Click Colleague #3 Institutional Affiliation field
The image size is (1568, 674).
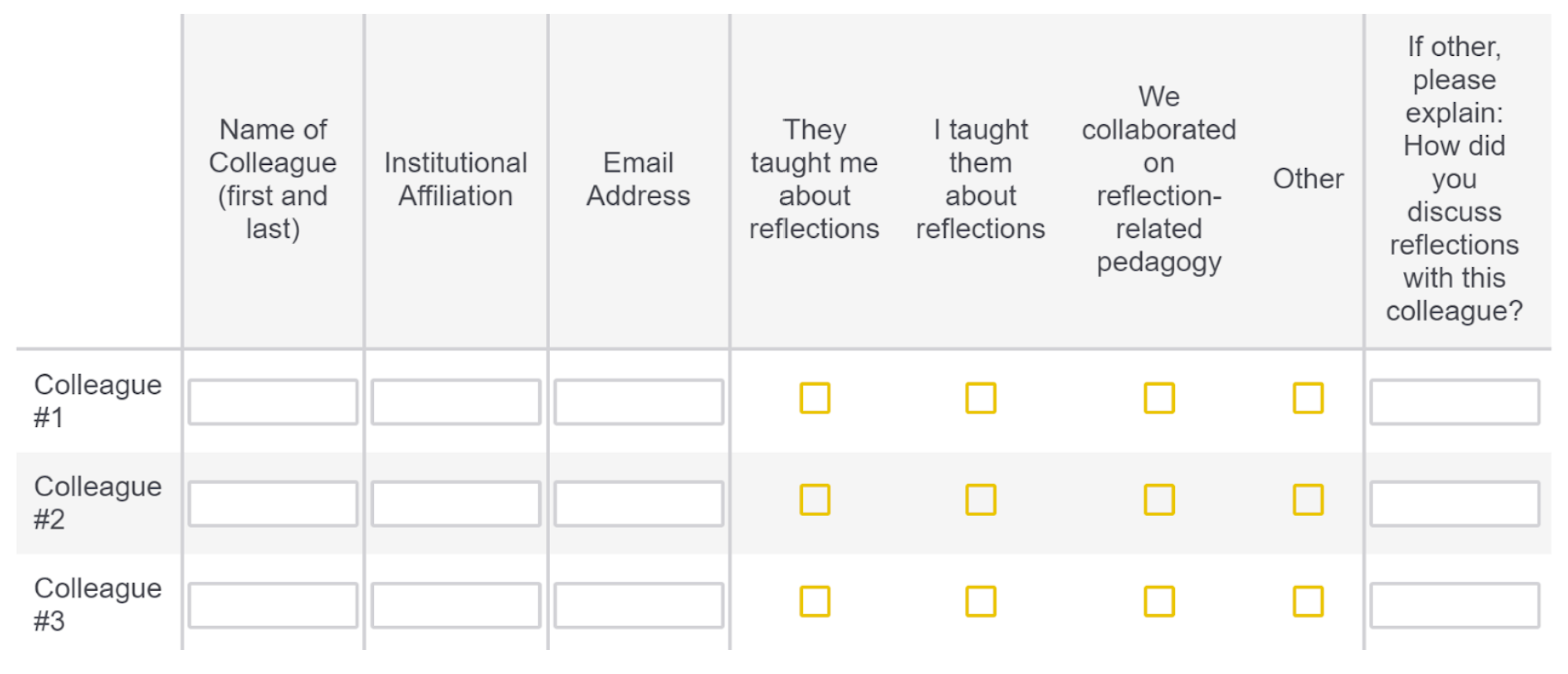point(455,605)
